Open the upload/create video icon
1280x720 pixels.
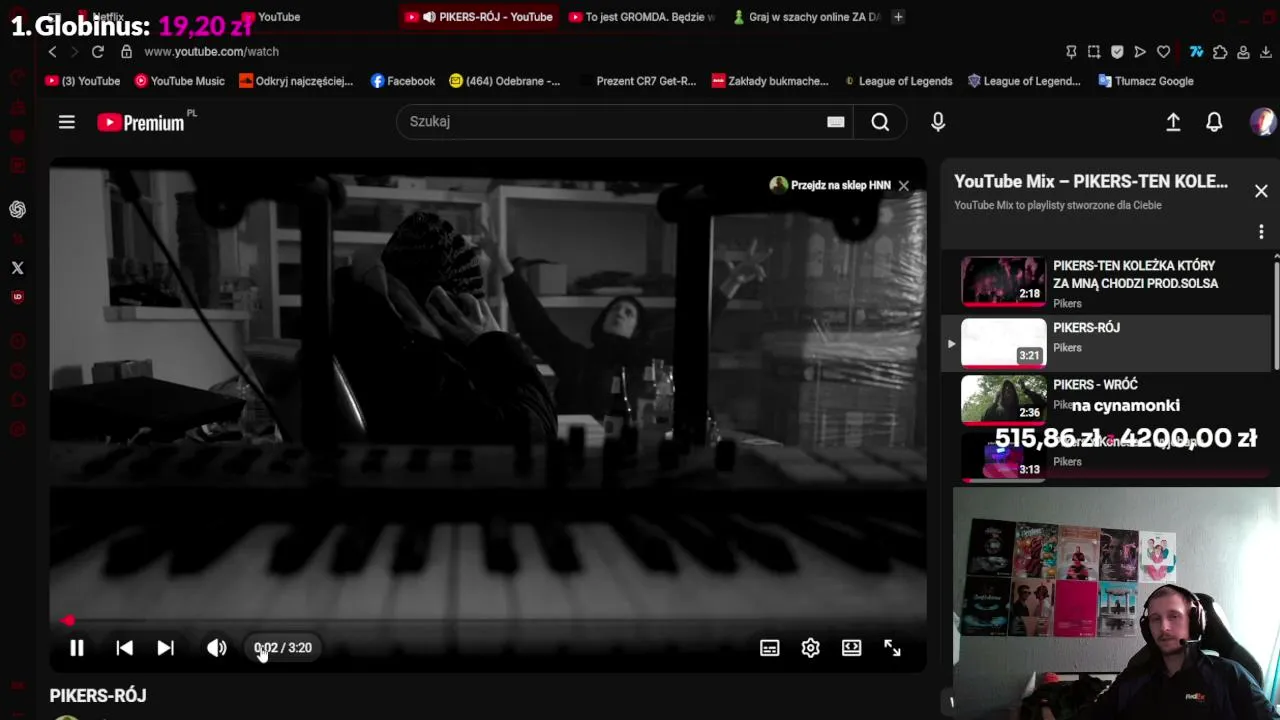(1173, 122)
